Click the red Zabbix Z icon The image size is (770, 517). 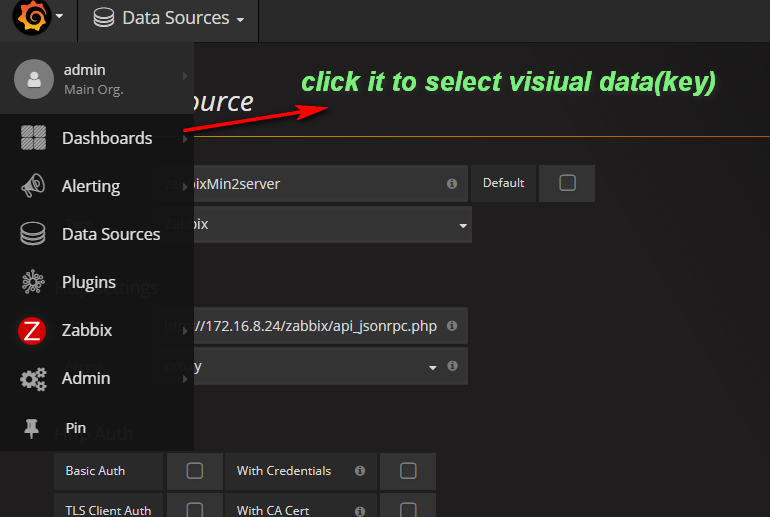coord(32,330)
